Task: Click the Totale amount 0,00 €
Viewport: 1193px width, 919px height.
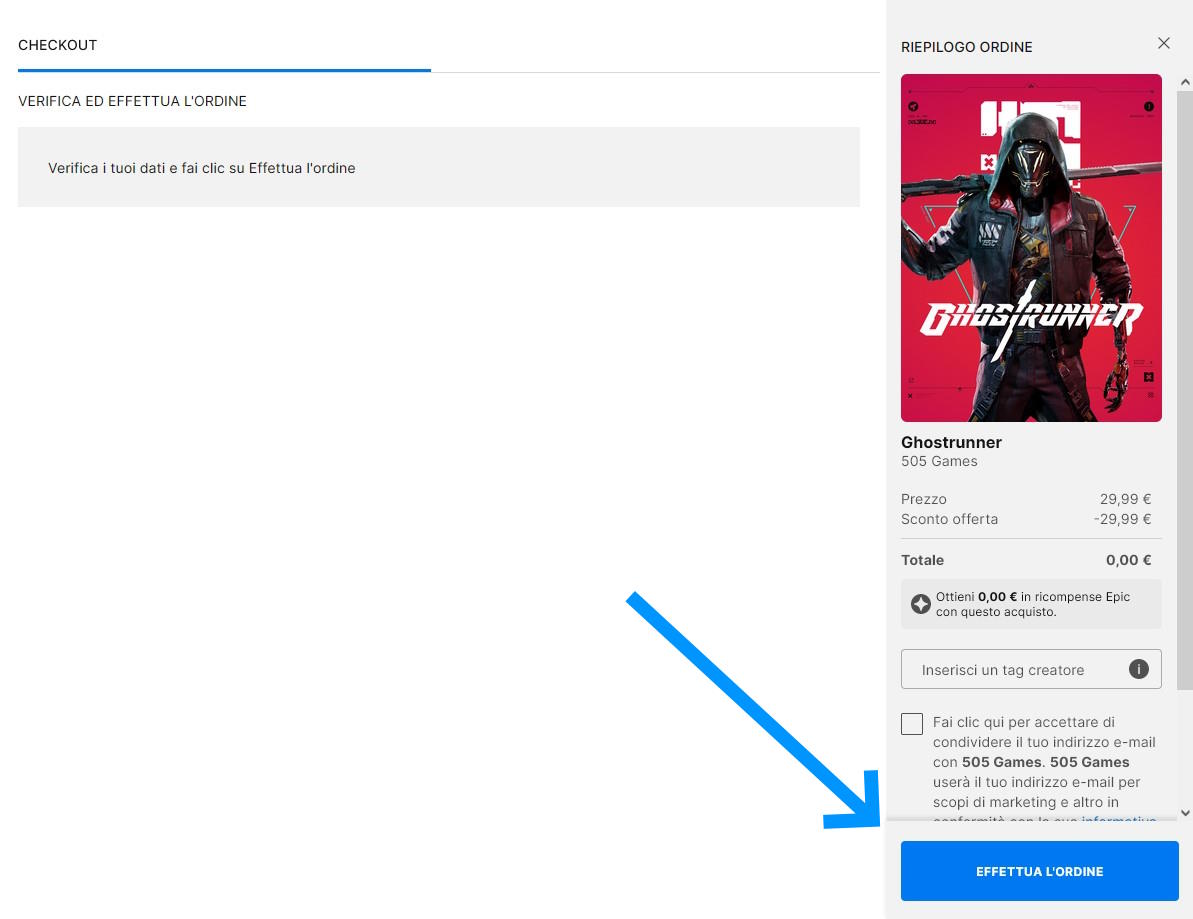Action: (x=1128, y=560)
